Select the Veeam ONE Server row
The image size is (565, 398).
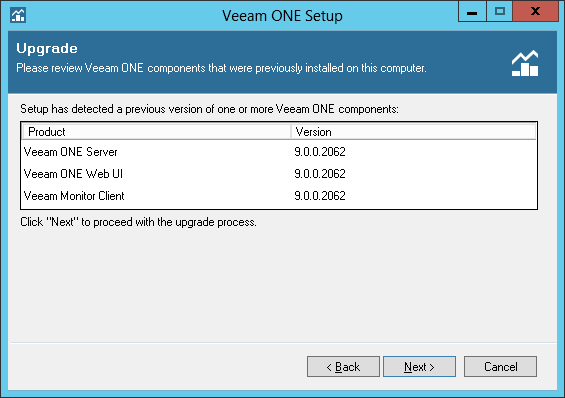pyautogui.click(x=279, y=152)
